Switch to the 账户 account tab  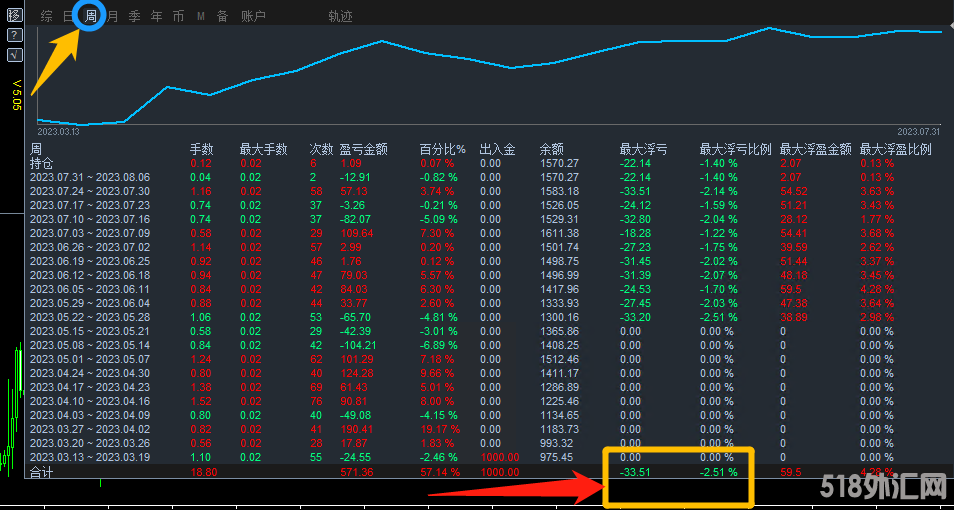pyautogui.click(x=254, y=16)
